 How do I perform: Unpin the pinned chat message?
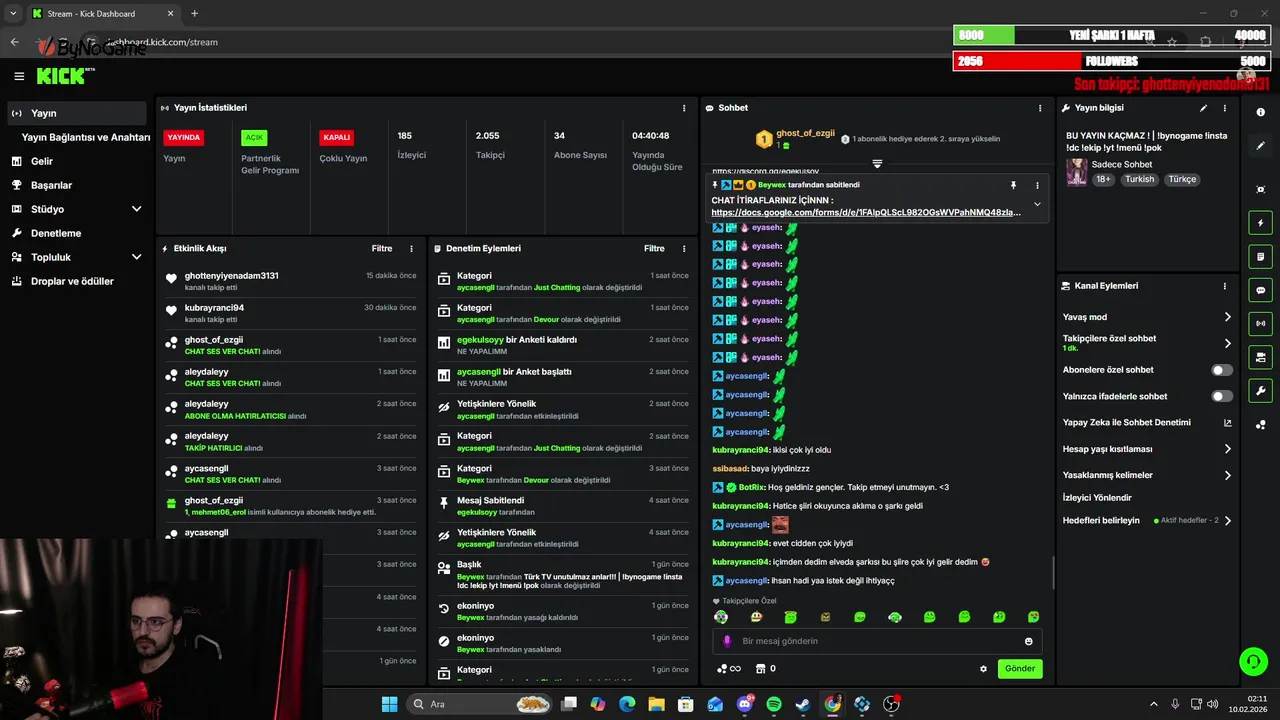tap(1013, 185)
